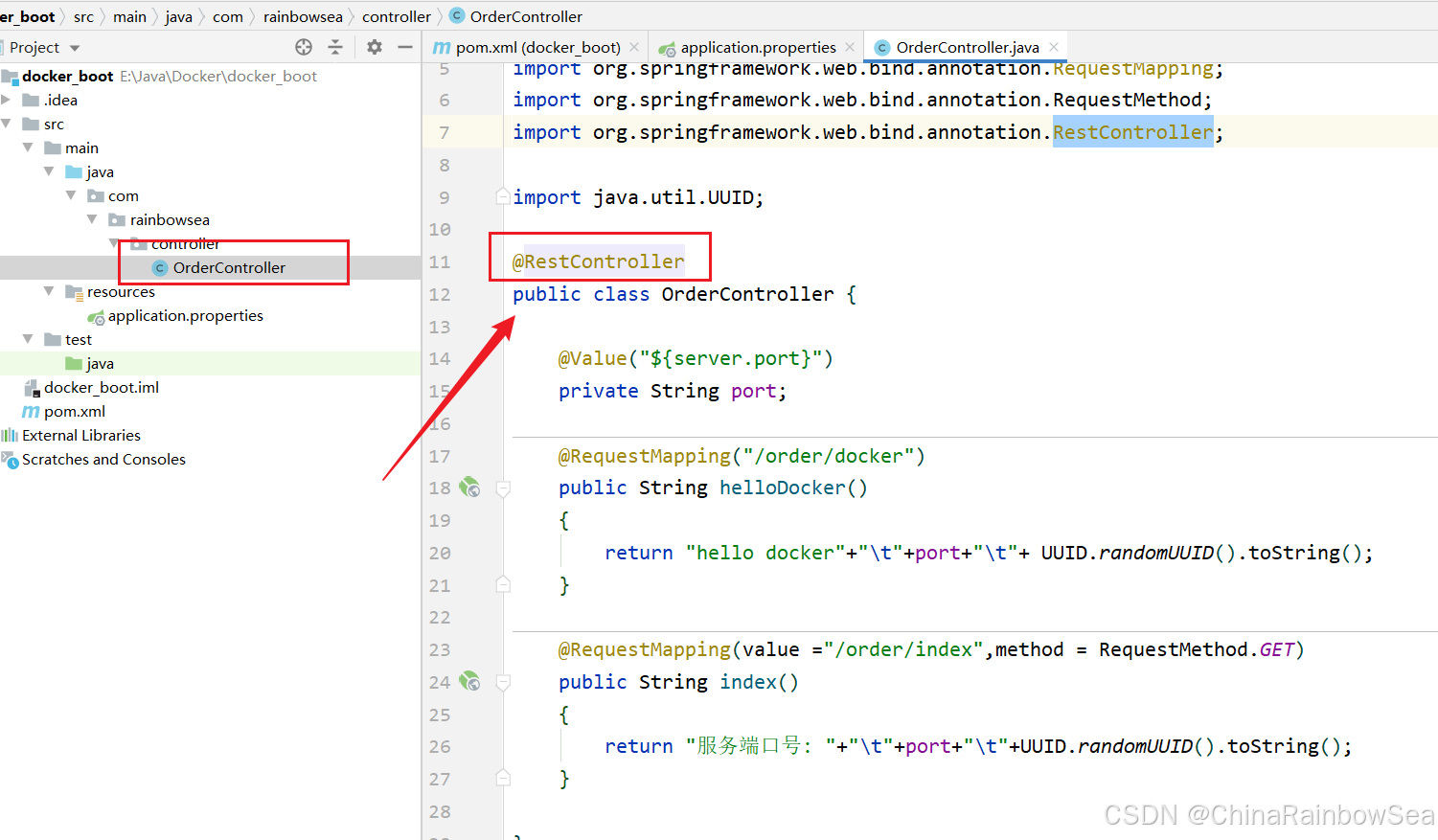Open docker_boot.iml file in tree
Image resolution: width=1438 pixels, height=840 pixels.
102,387
